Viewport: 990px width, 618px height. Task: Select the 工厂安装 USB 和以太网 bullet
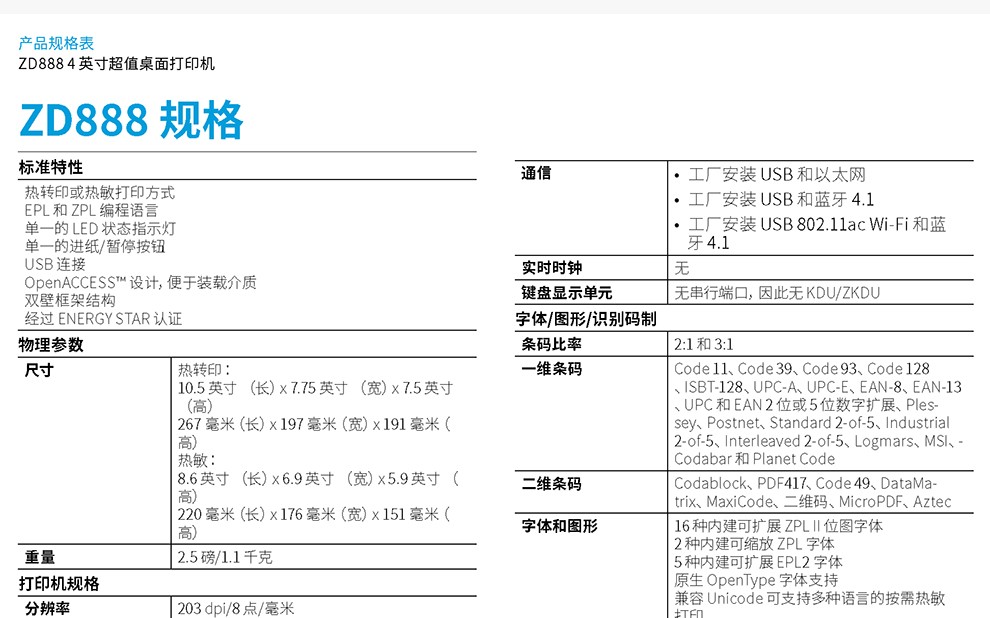point(776,175)
